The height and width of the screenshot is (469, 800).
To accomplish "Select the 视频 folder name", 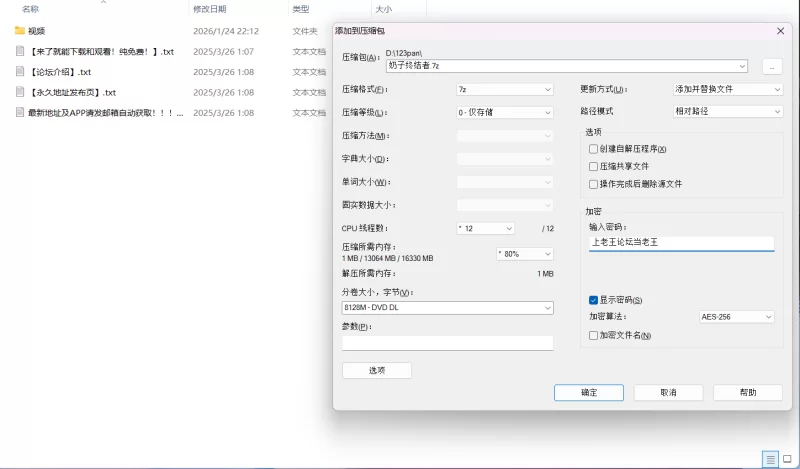I will (x=36, y=31).
